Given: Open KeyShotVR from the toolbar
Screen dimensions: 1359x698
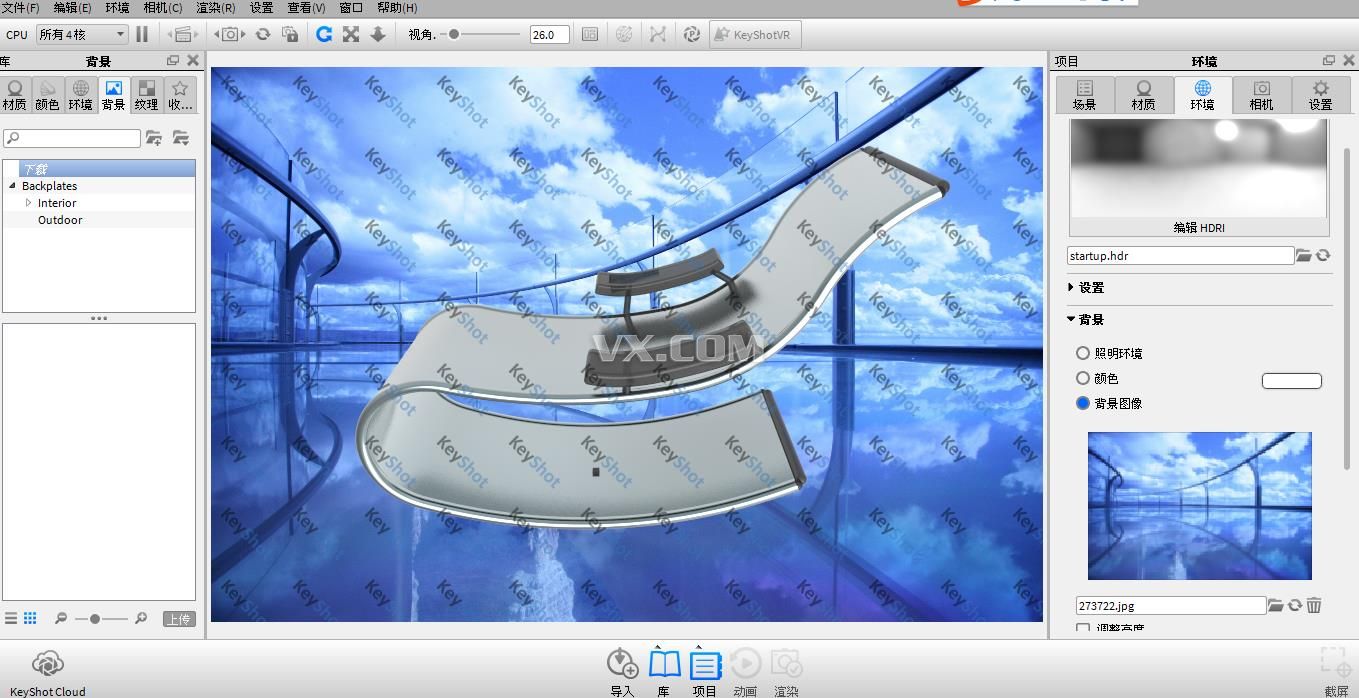Looking at the screenshot, I should click(755, 34).
